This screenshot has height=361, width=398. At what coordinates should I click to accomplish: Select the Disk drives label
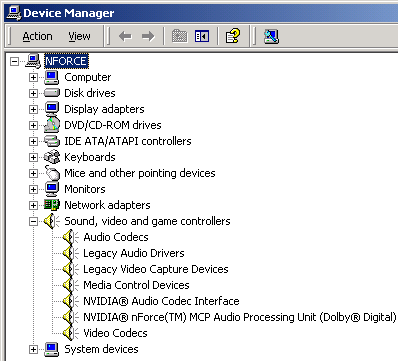[90, 93]
